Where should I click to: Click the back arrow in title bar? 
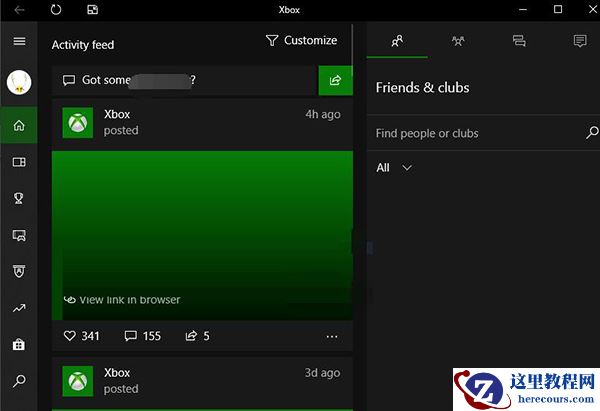click(19, 10)
